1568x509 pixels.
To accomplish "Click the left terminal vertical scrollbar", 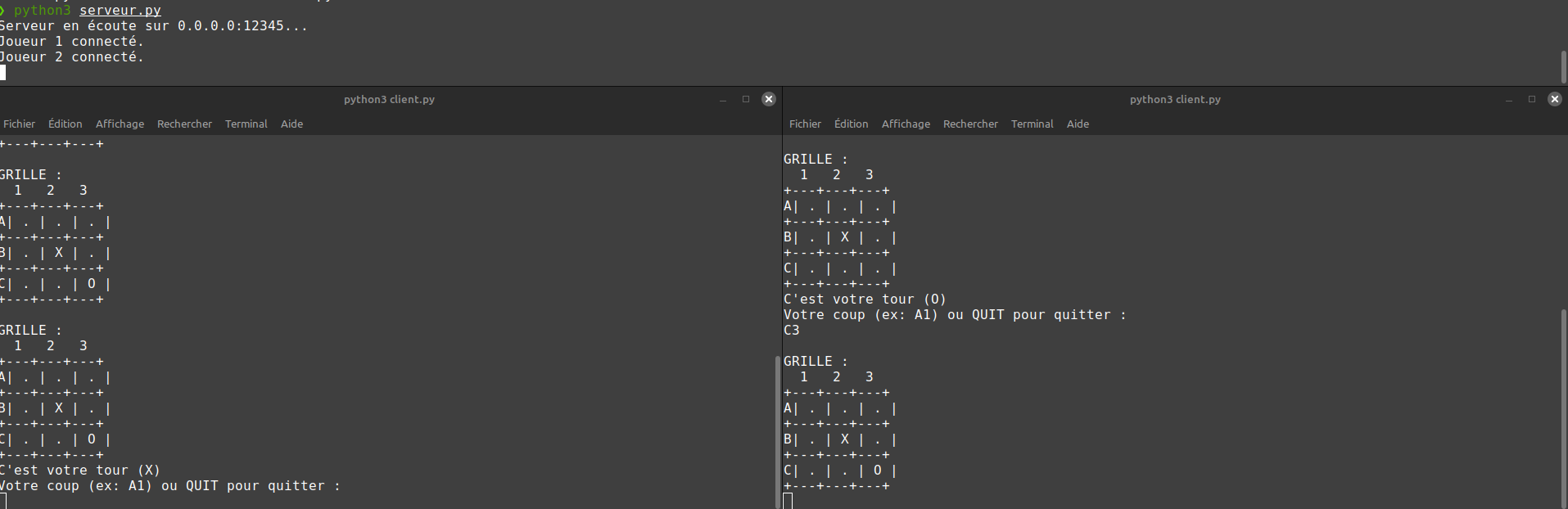I will coord(777,432).
